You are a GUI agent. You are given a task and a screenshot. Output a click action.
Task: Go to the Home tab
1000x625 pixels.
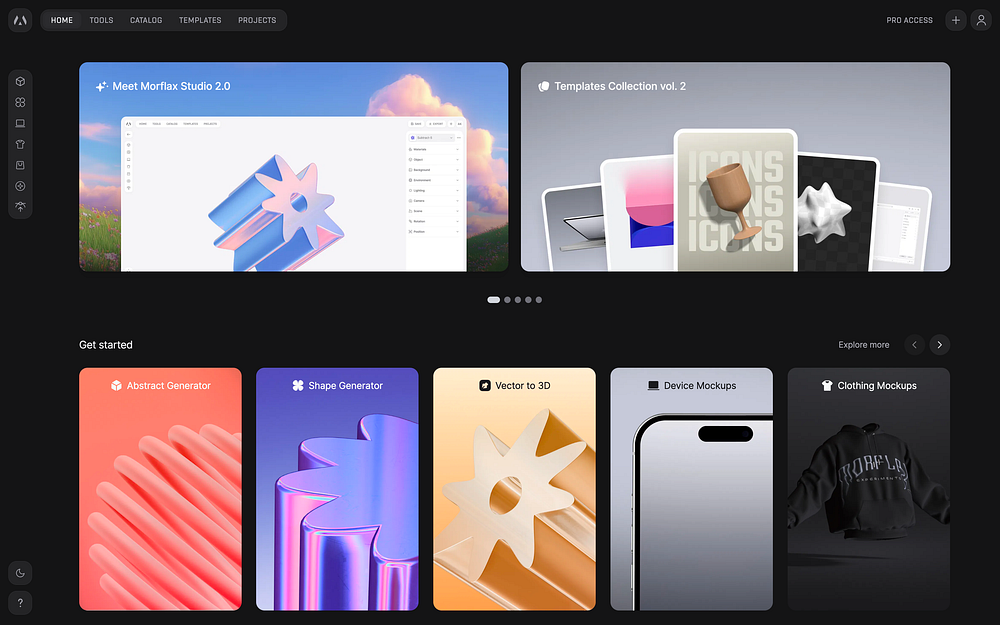click(x=62, y=20)
